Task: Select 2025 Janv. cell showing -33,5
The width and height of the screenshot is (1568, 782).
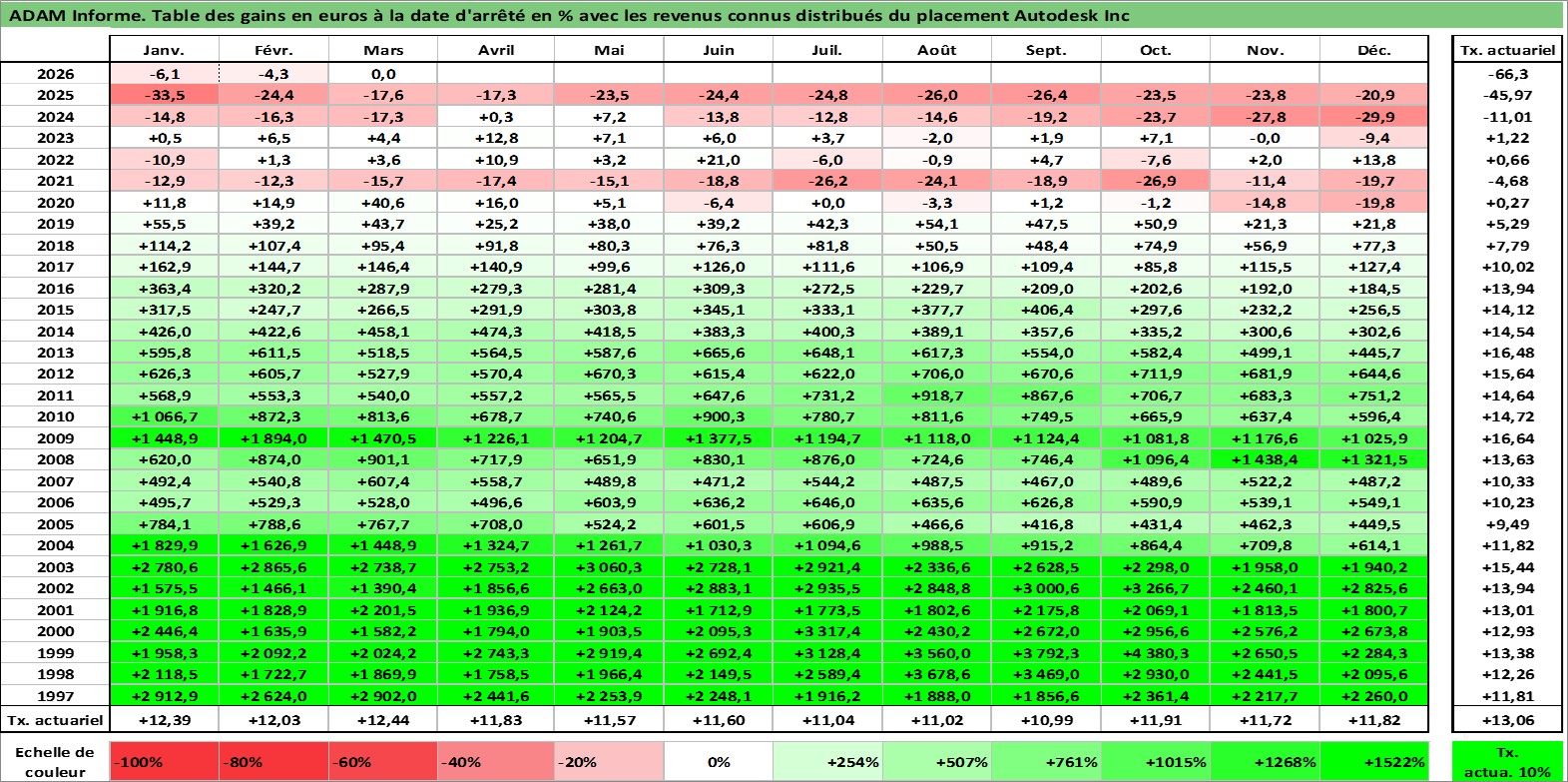Action: pyautogui.click(x=164, y=95)
